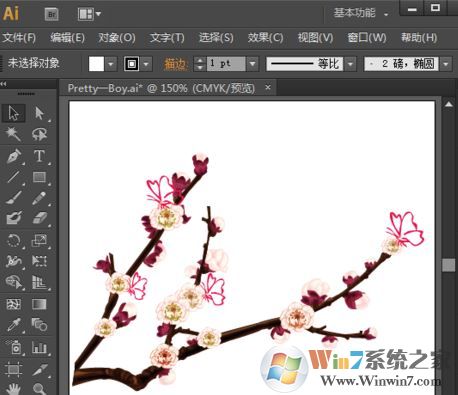Click the 1 pt stroke weight field
The image size is (458, 395).
click(x=226, y=63)
